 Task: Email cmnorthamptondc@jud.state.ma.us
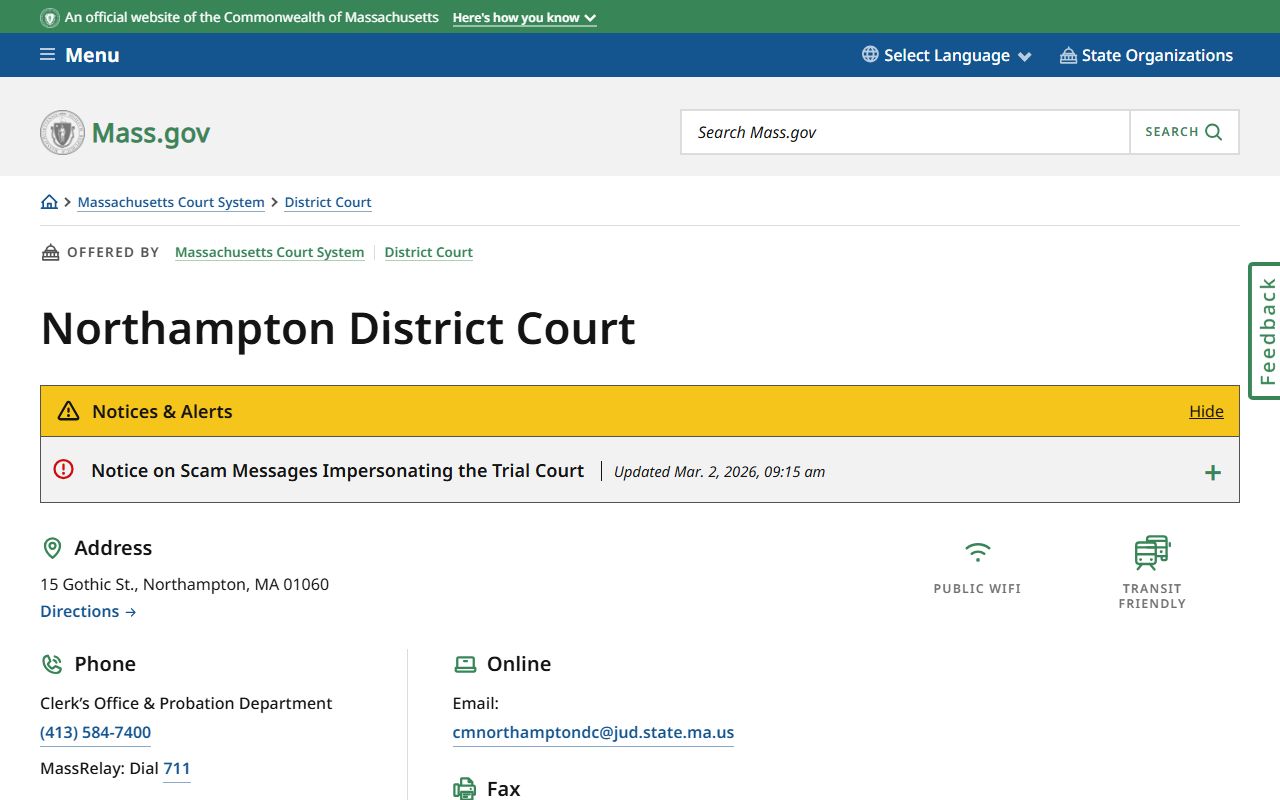593,733
